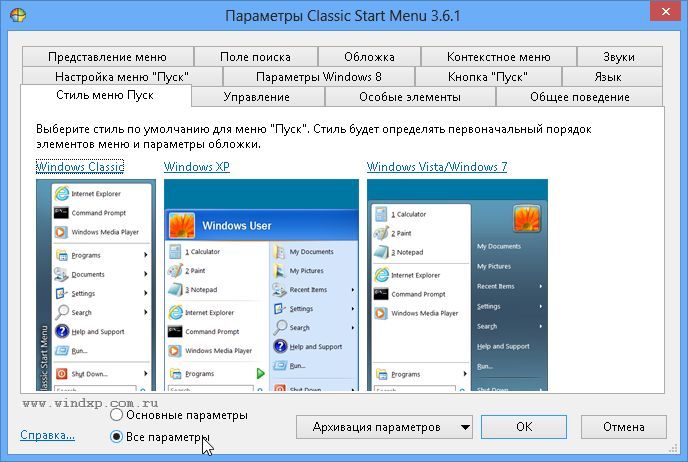688x462 pixels.
Task: Click the Windows Classic style link
Action: pos(80,167)
